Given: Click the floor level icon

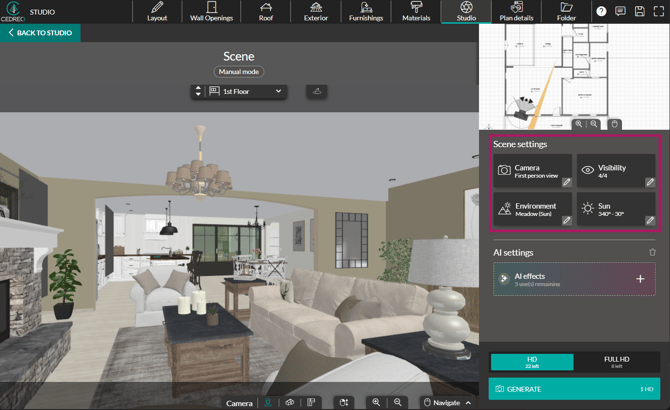Looking at the screenshot, I should pyautogui.click(x=214, y=91).
